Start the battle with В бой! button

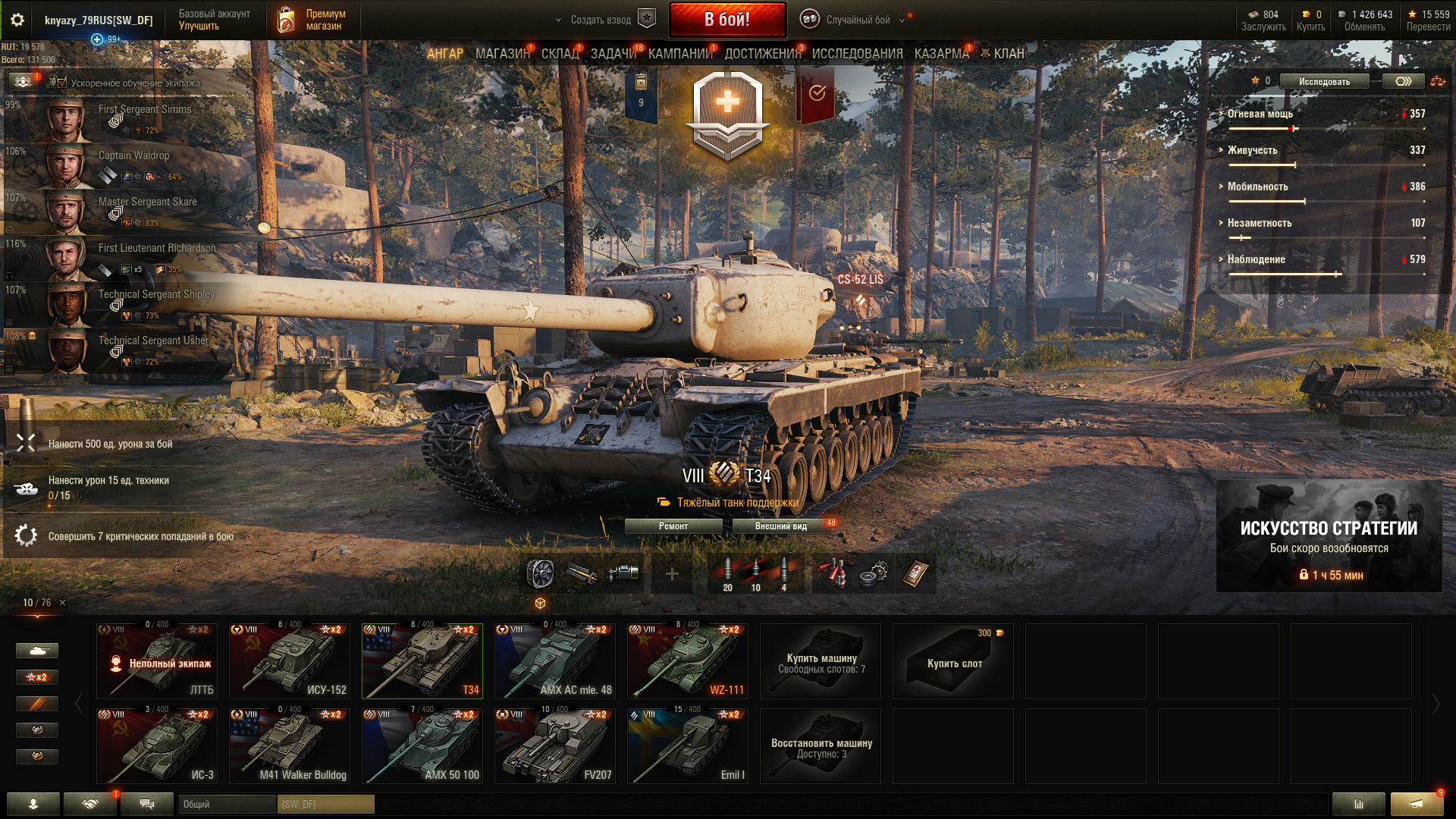(726, 20)
